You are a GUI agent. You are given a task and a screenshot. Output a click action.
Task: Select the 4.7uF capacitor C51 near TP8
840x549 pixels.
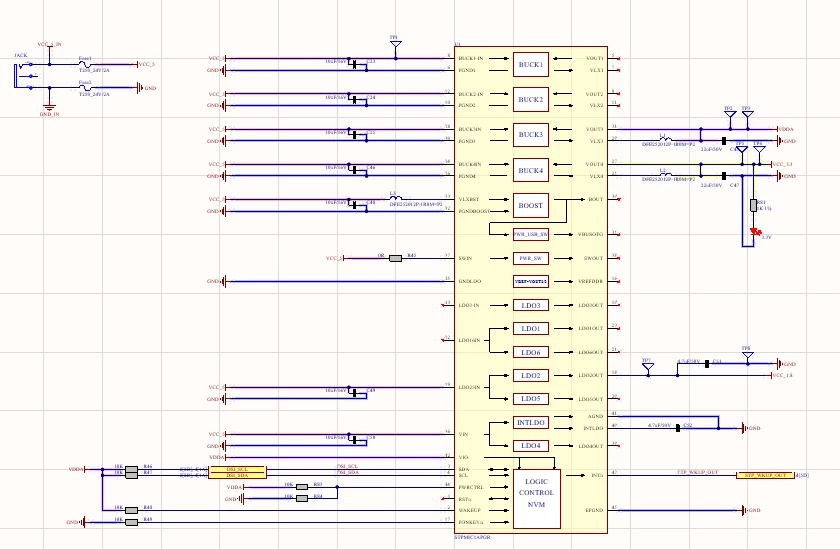[x=707, y=364]
